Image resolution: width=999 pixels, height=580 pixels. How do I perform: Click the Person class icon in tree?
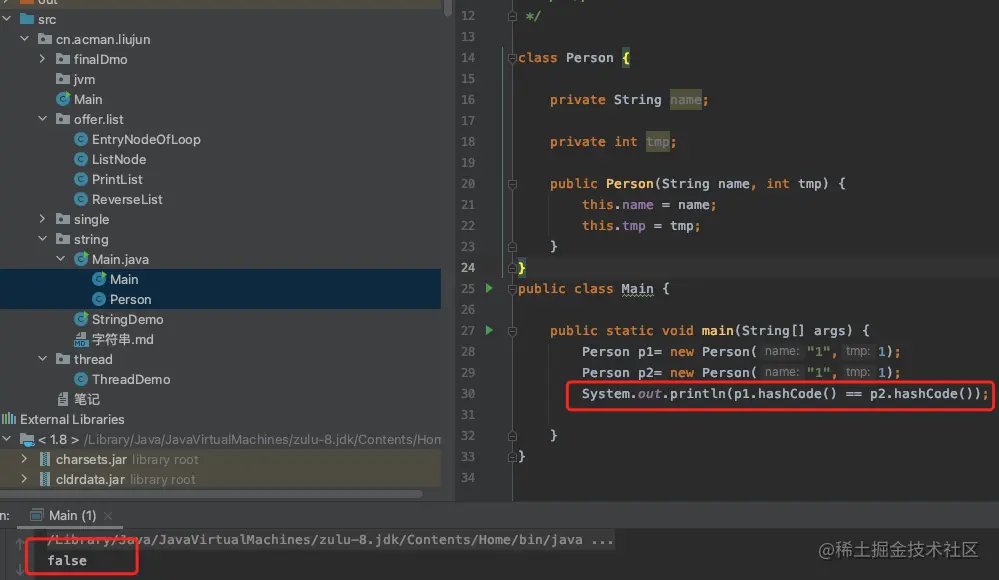coord(99,299)
